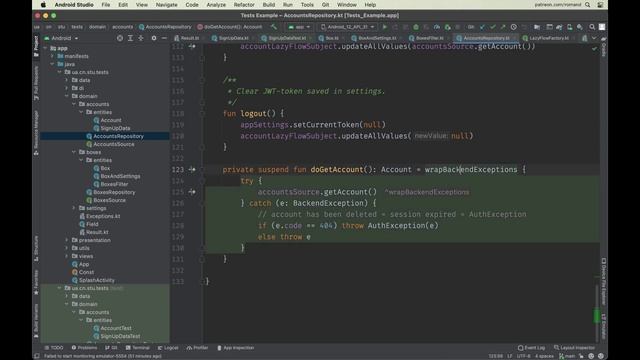This screenshot has height=360, width=640.
Task: Open the Project tool window sidebar button
Action: pyautogui.click(x=36, y=46)
